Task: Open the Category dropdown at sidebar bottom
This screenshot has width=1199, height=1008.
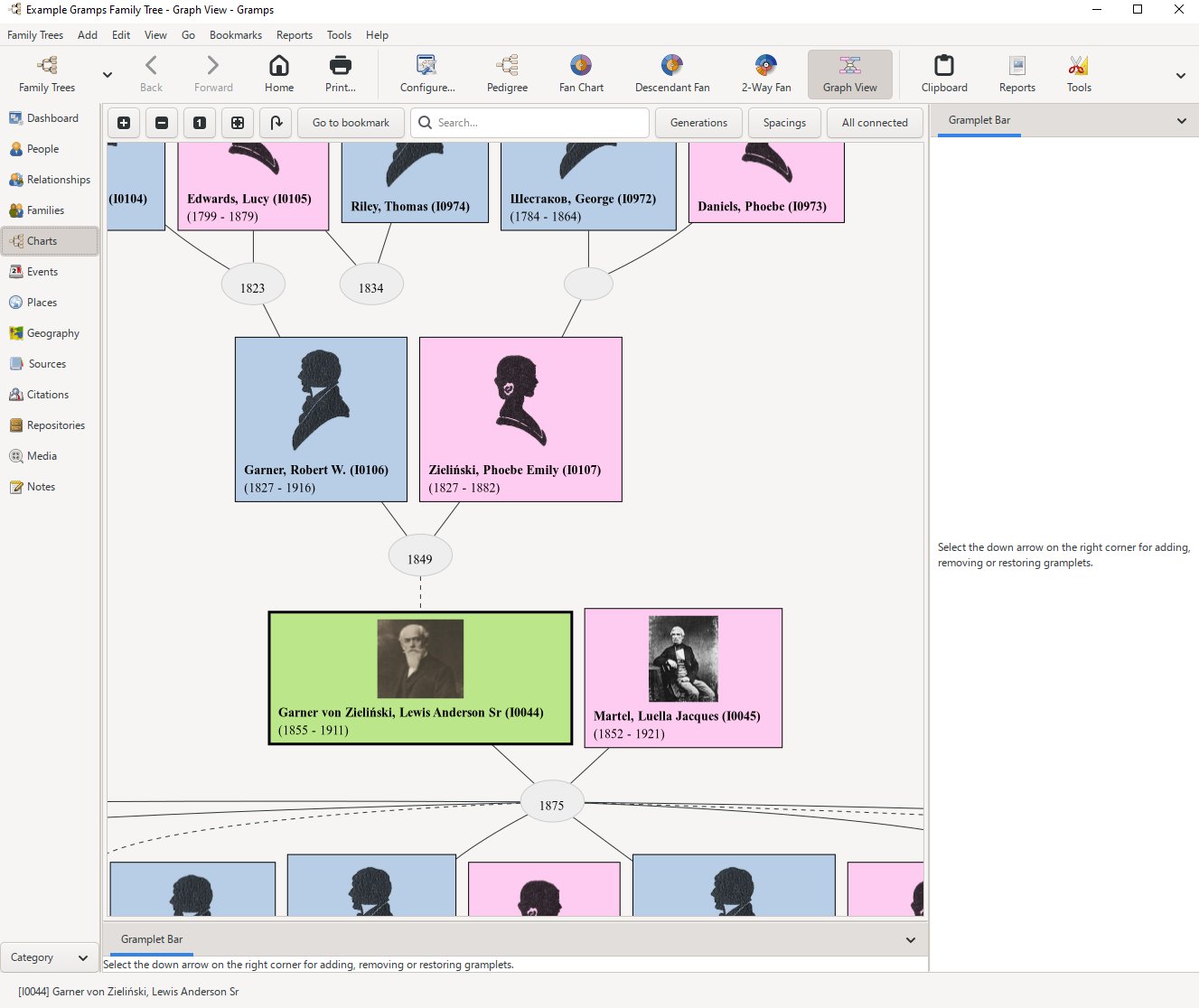Action: pyautogui.click(x=50, y=957)
